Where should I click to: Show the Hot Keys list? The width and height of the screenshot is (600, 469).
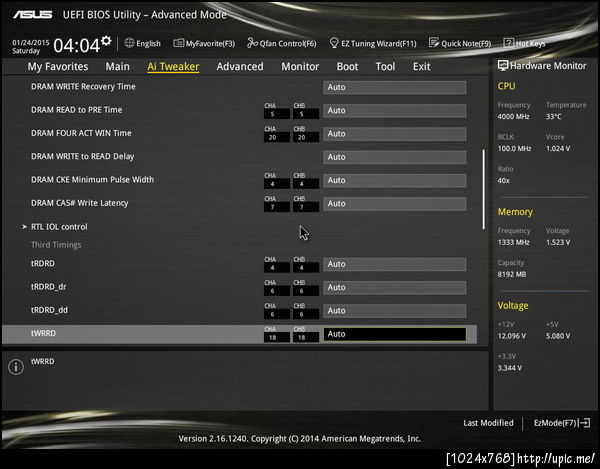pos(530,44)
